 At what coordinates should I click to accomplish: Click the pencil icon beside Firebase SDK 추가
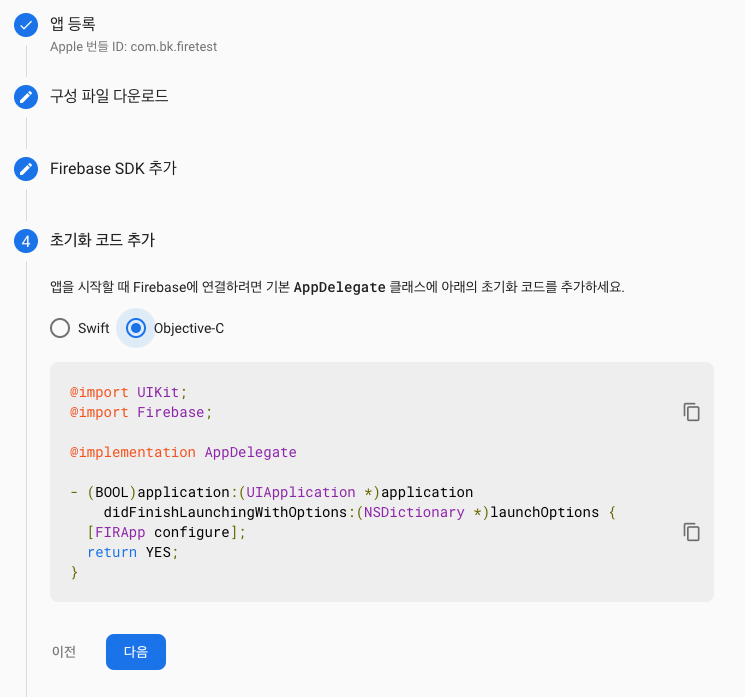pos(26,169)
